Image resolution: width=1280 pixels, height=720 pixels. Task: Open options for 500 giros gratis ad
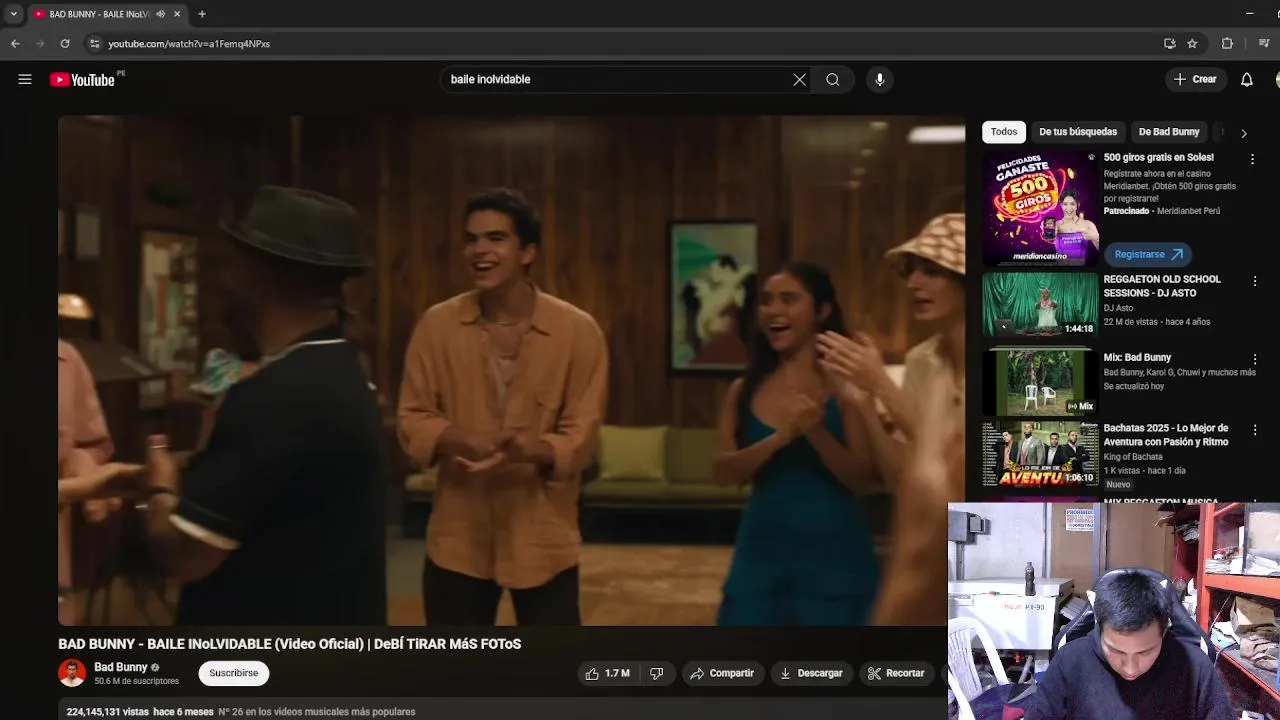coord(1252,159)
